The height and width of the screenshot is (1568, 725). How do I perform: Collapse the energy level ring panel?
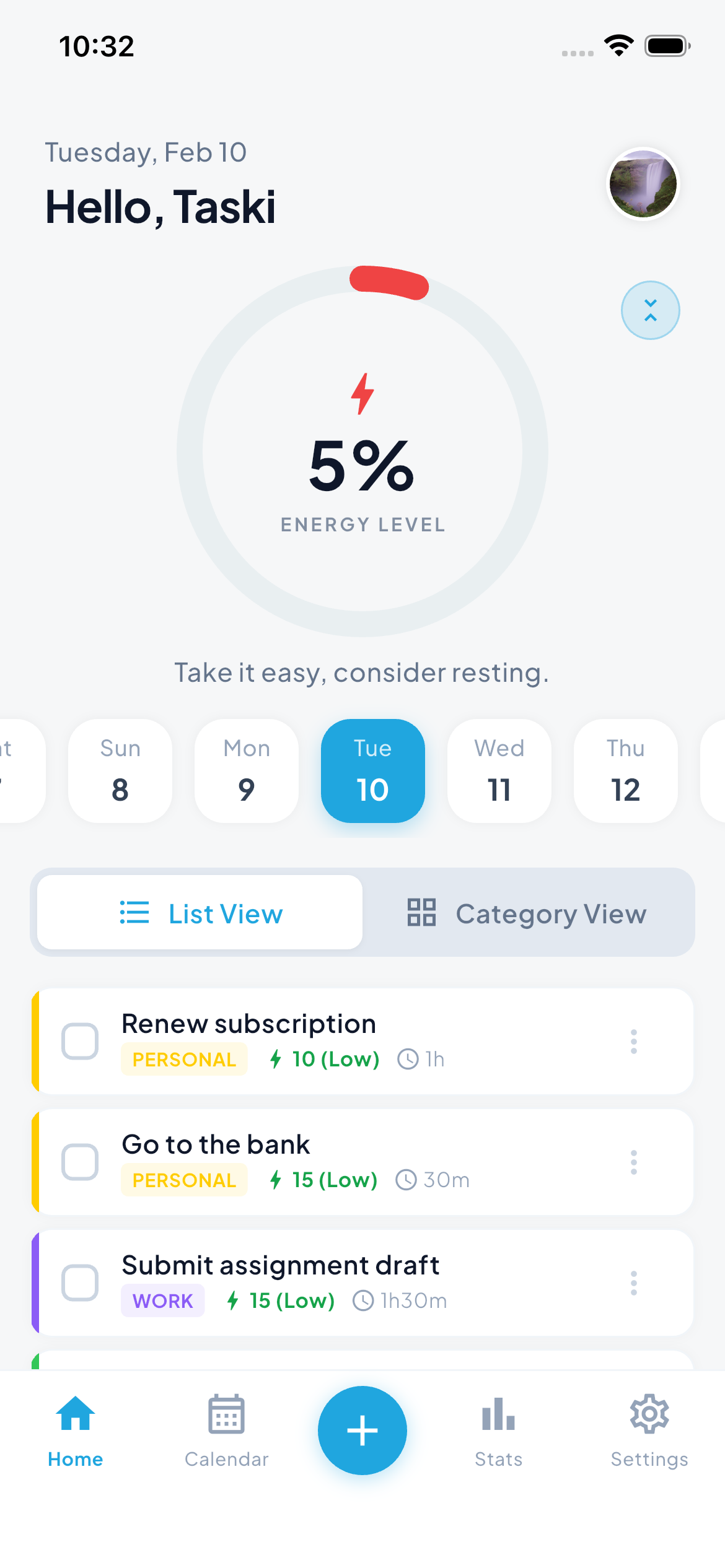650,310
